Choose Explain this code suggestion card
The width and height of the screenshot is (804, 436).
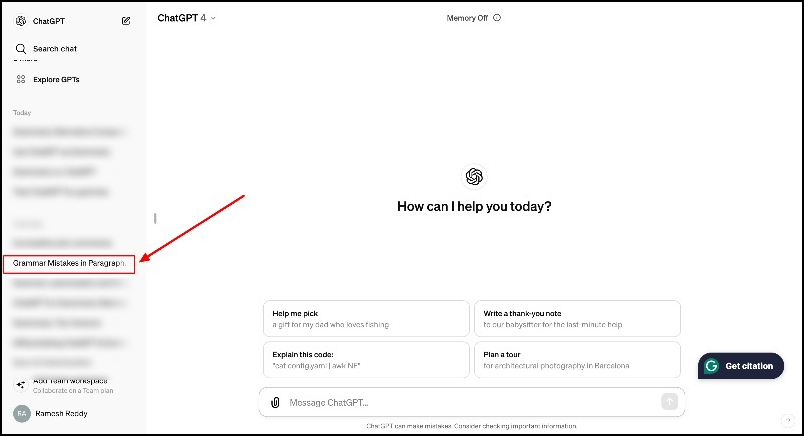point(366,360)
